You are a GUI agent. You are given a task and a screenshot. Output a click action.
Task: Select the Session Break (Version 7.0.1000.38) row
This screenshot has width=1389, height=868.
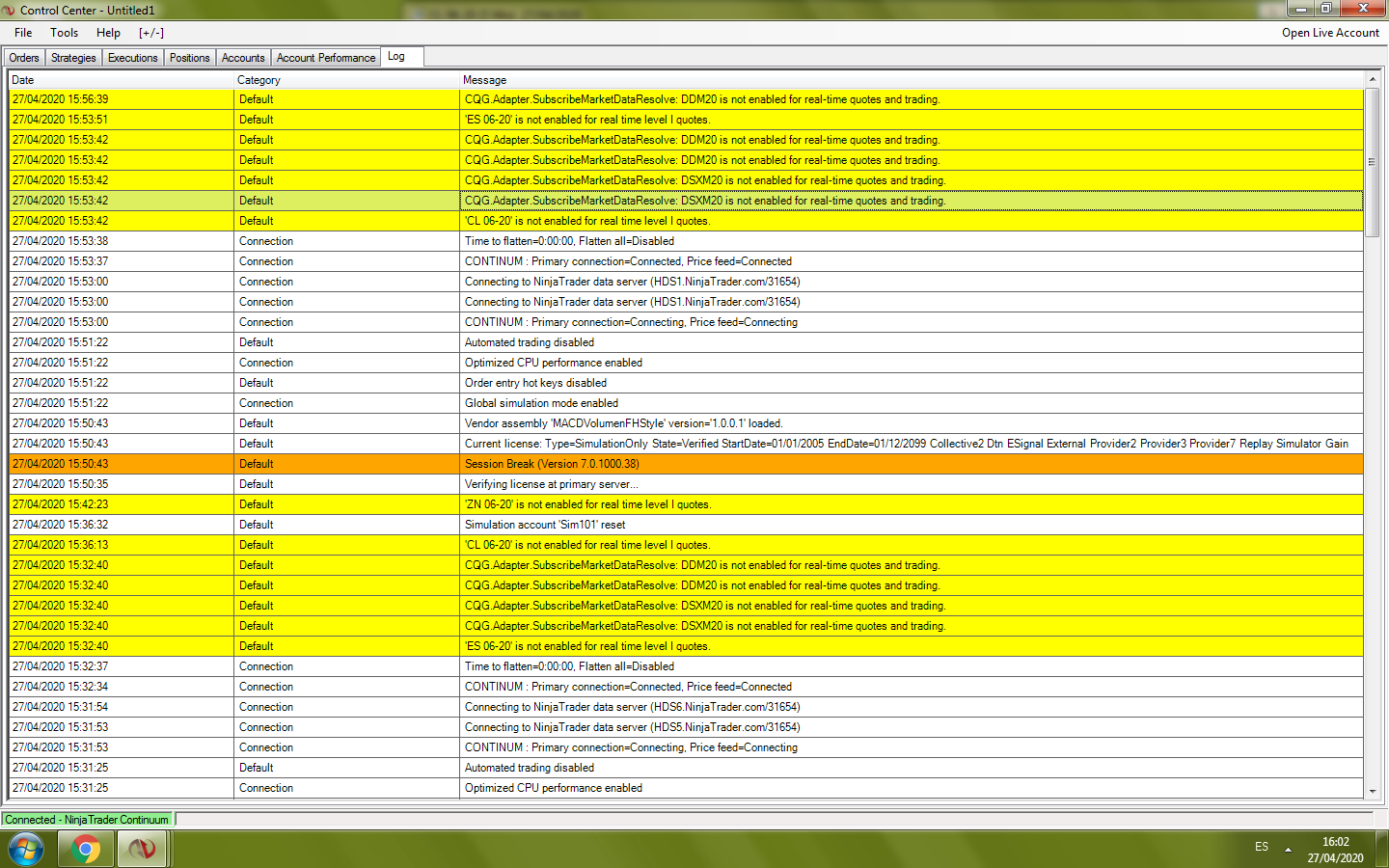coord(686,464)
